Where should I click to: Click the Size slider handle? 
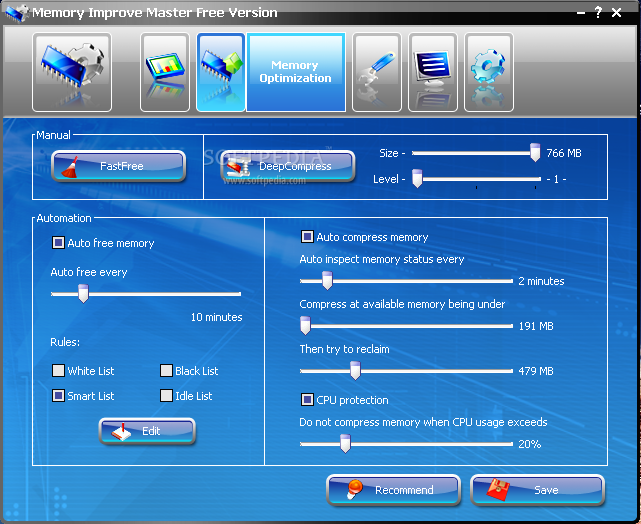click(535, 152)
